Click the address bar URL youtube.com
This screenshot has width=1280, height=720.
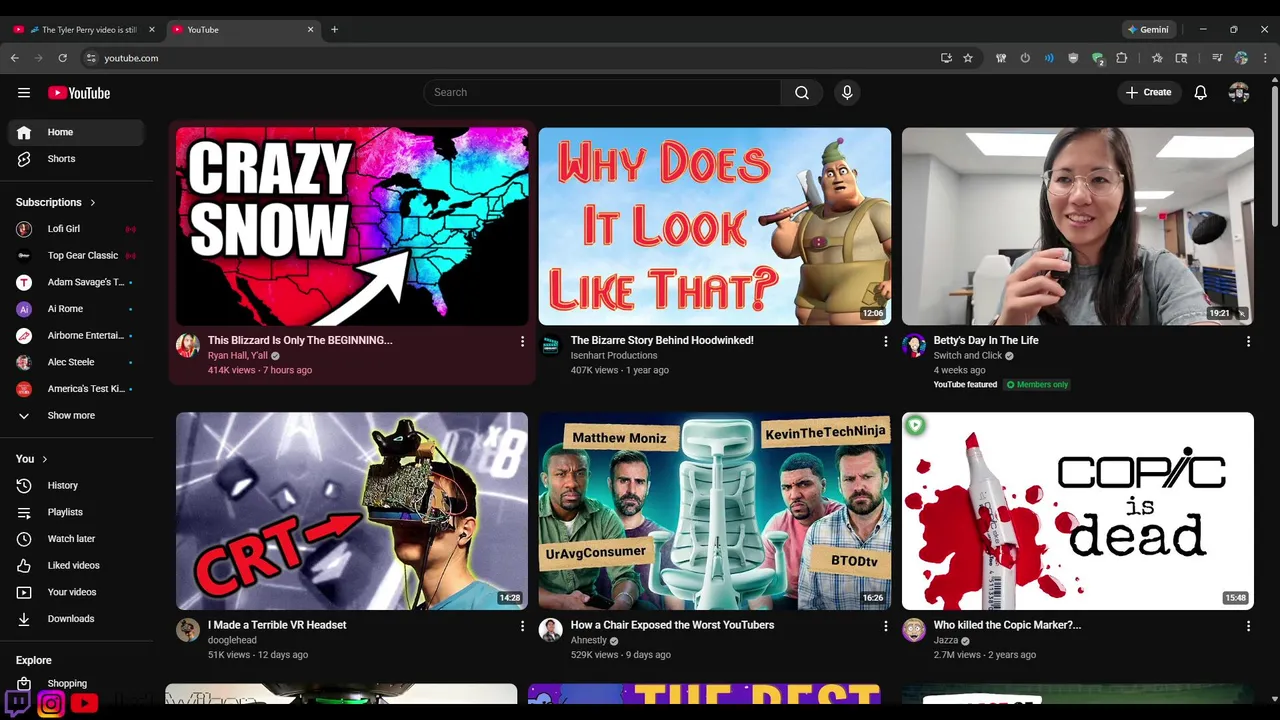pyautogui.click(x=131, y=58)
